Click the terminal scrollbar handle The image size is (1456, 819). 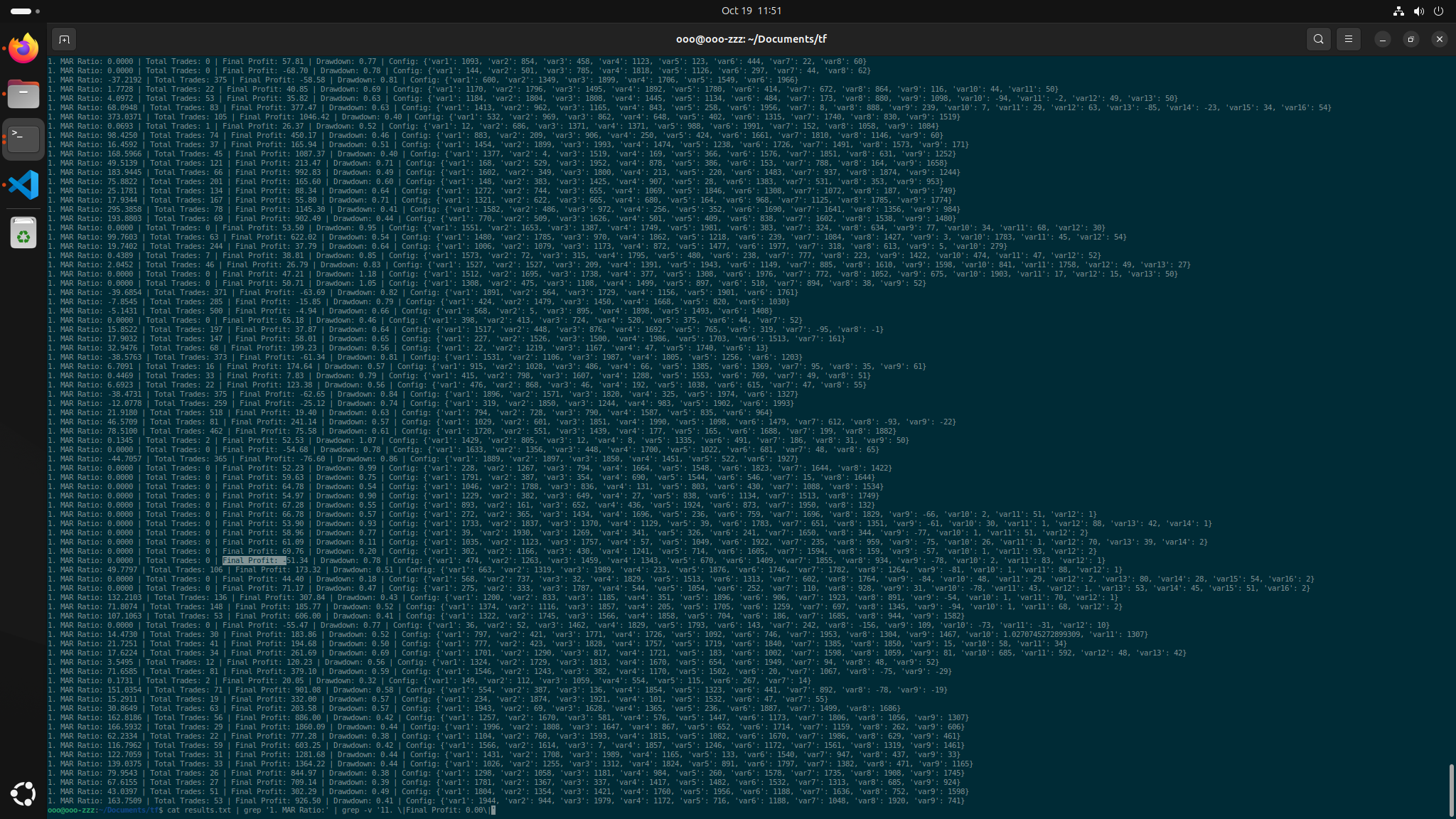pyautogui.click(x=1450, y=789)
